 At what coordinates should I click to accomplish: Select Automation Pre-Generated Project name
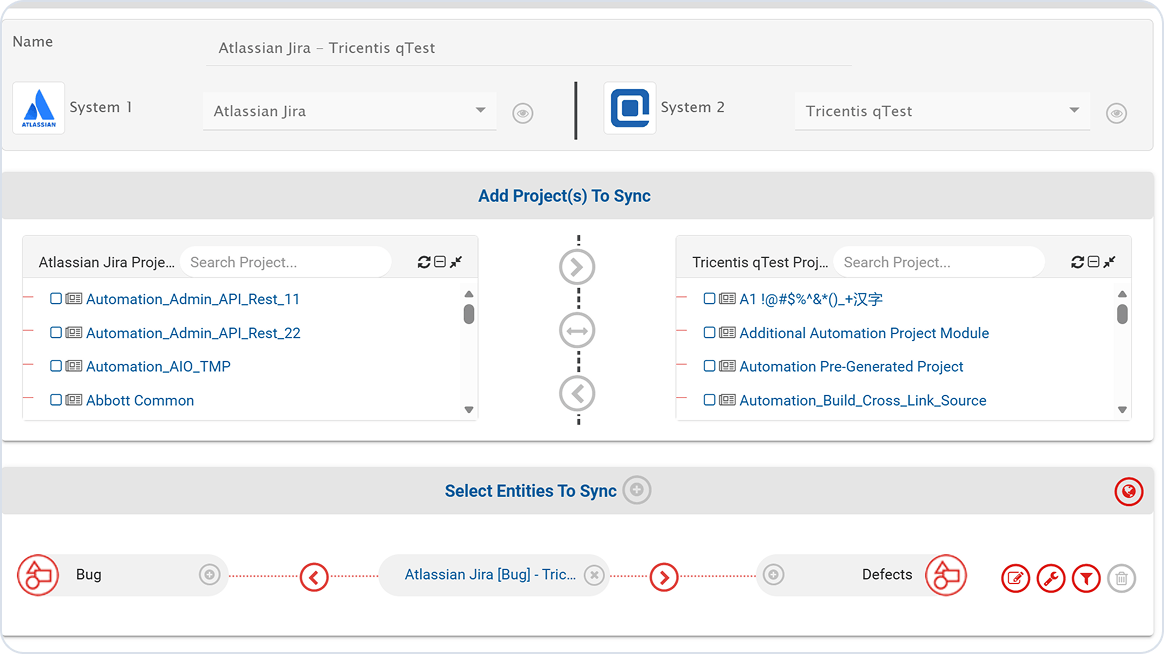pyautogui.click(x=851, y=367)
